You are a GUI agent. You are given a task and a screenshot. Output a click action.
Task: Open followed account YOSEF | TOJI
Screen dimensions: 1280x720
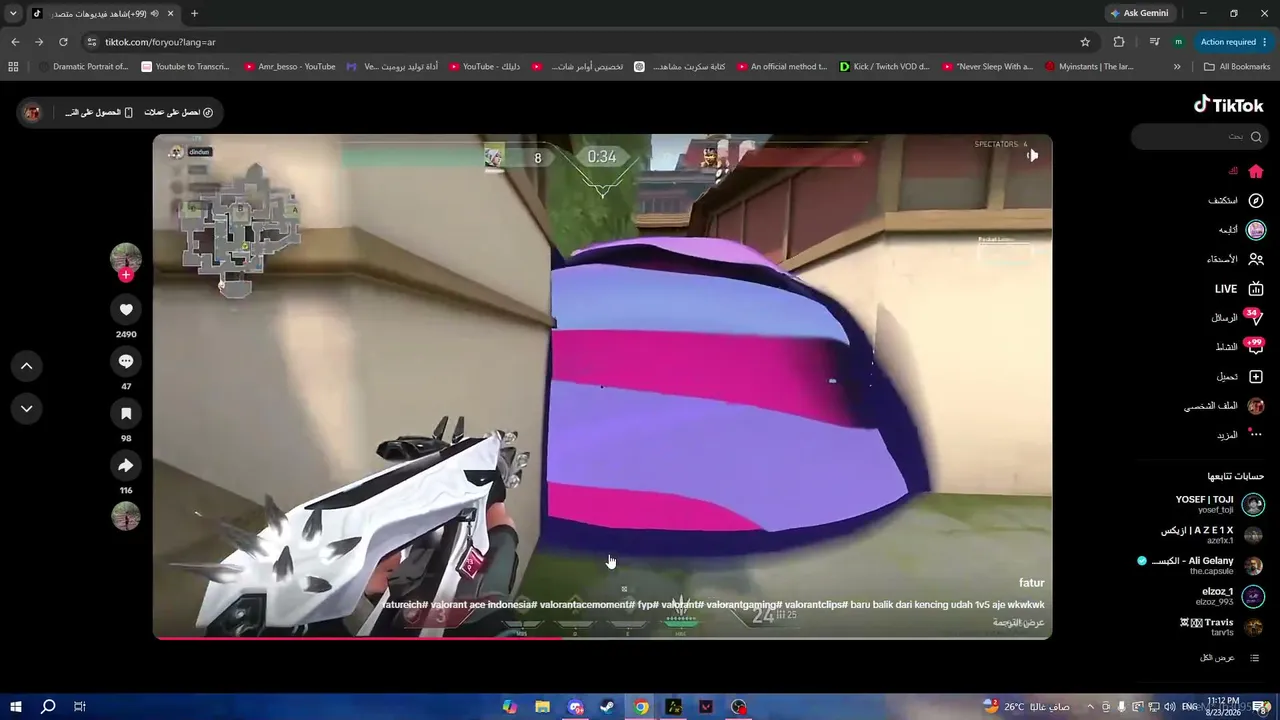click(1219, 504)
